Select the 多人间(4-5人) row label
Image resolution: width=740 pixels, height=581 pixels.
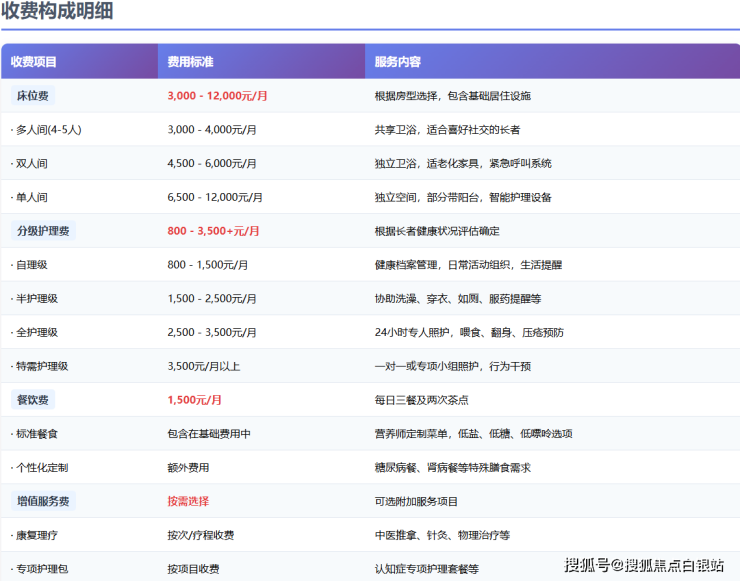coord(46,130)
